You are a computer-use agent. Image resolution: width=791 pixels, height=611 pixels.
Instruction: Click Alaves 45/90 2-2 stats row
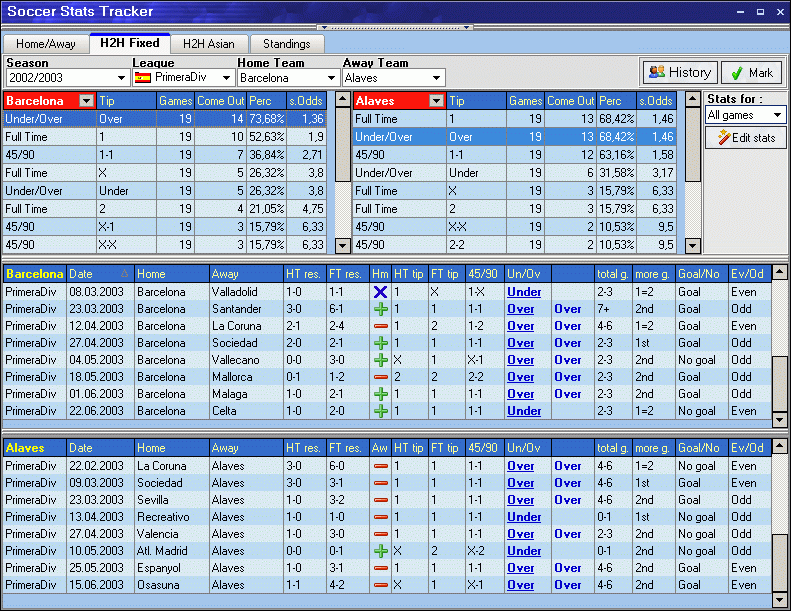pyautogui.click(x=515, y=245)
